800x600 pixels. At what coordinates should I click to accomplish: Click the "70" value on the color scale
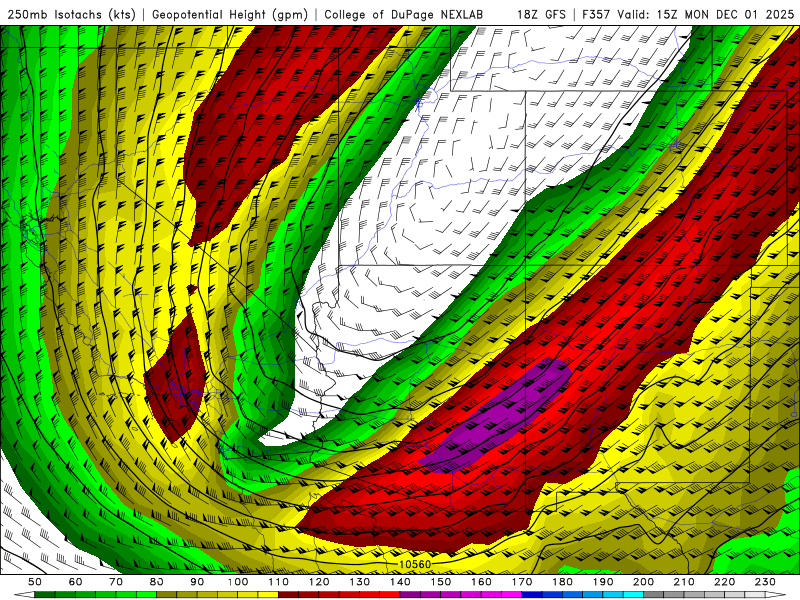click(116, 582)
